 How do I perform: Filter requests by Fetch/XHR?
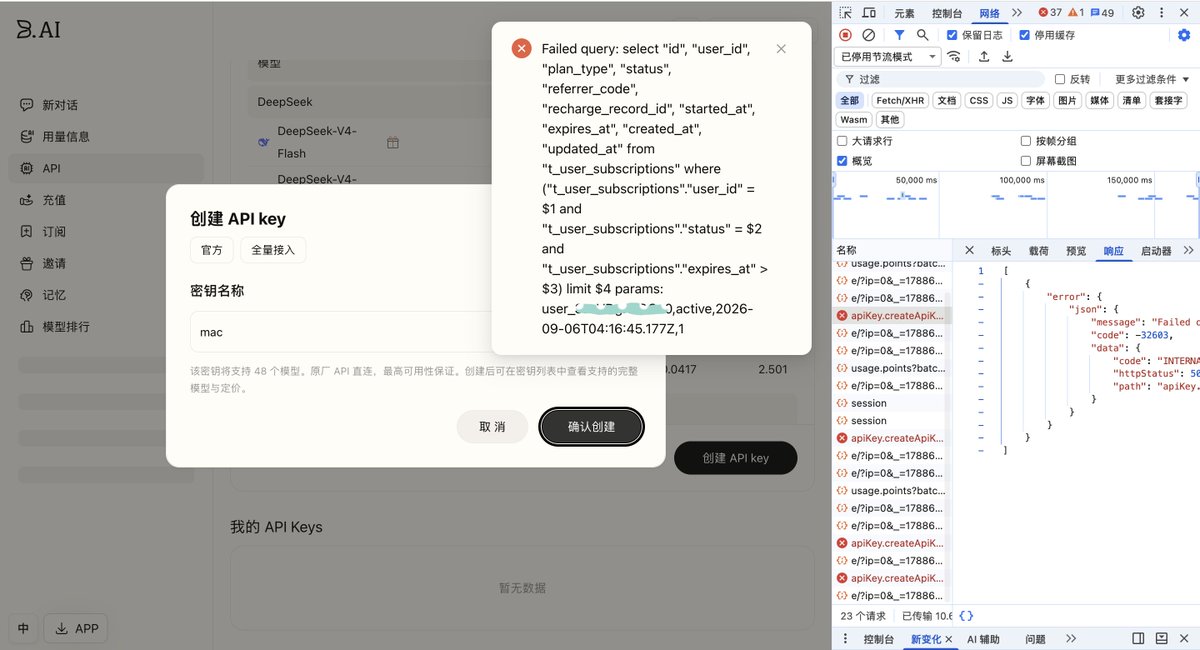point(901,100)
